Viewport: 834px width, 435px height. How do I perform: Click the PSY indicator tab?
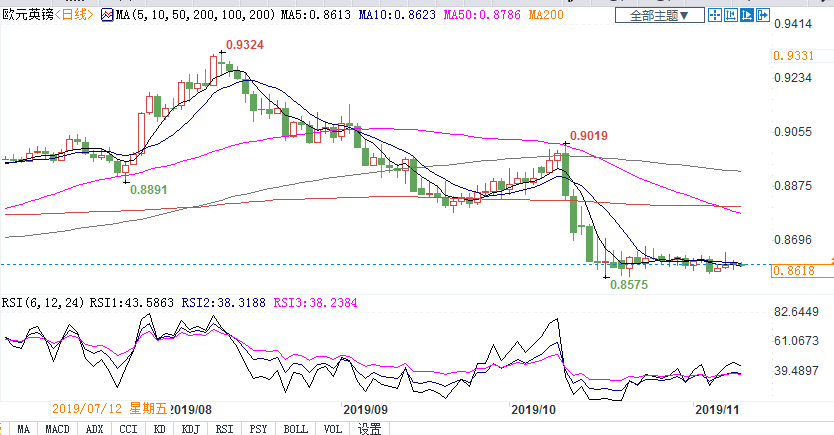(259, 428)
